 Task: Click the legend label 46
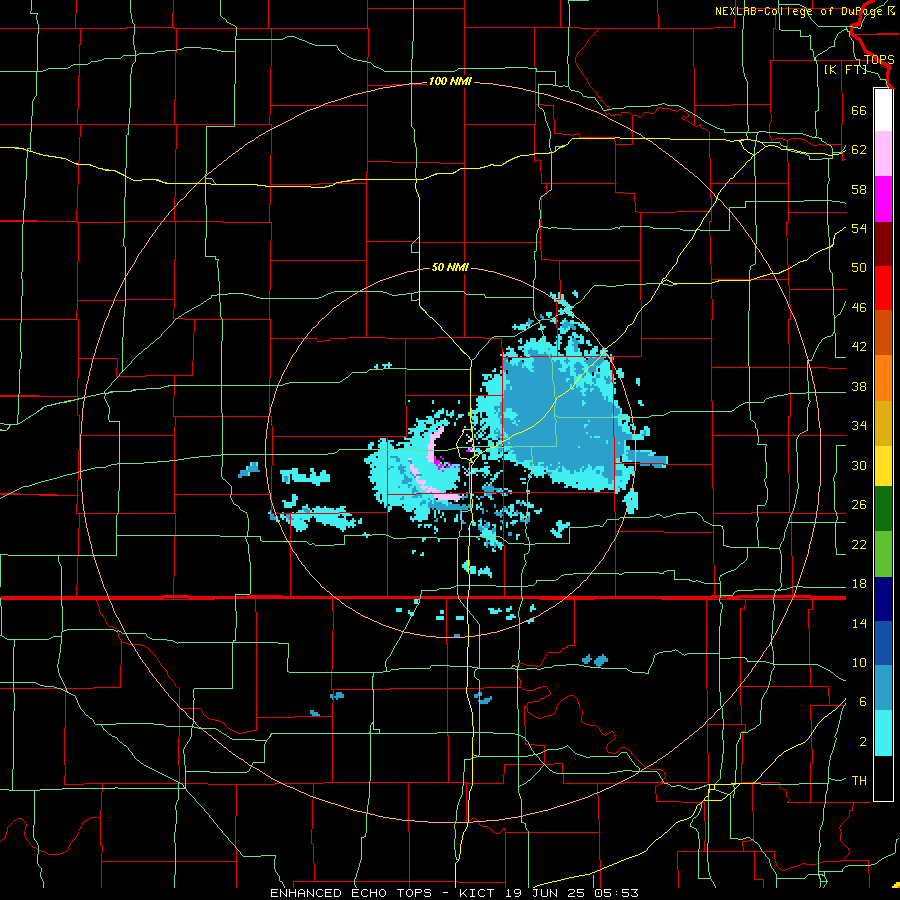(859, 308)
